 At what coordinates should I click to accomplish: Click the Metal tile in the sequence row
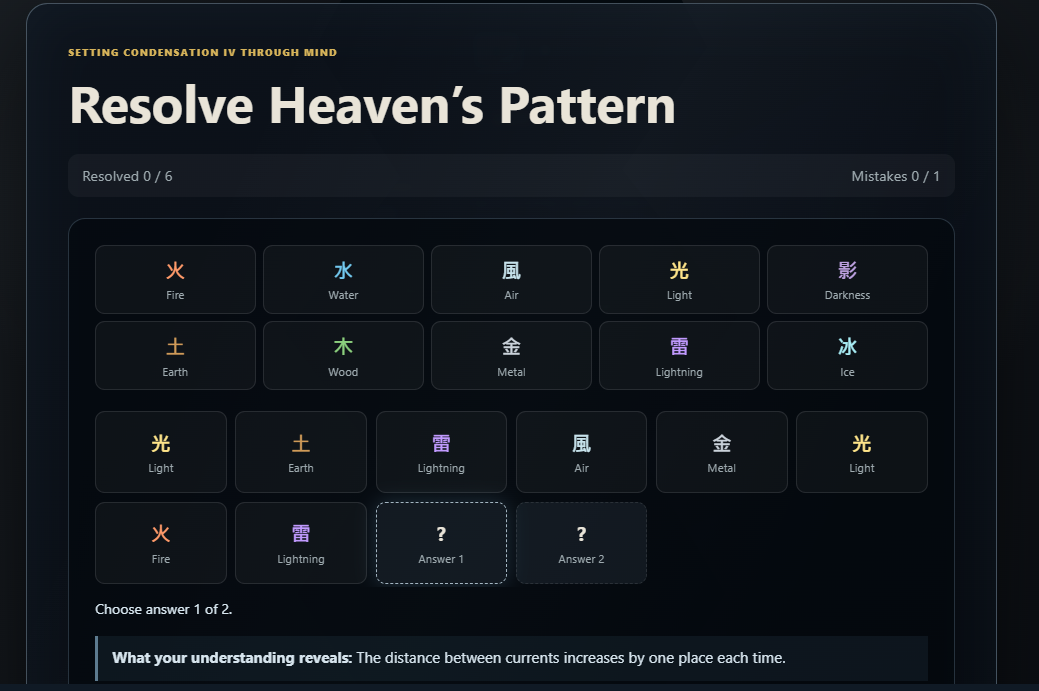tap(722, 452)
